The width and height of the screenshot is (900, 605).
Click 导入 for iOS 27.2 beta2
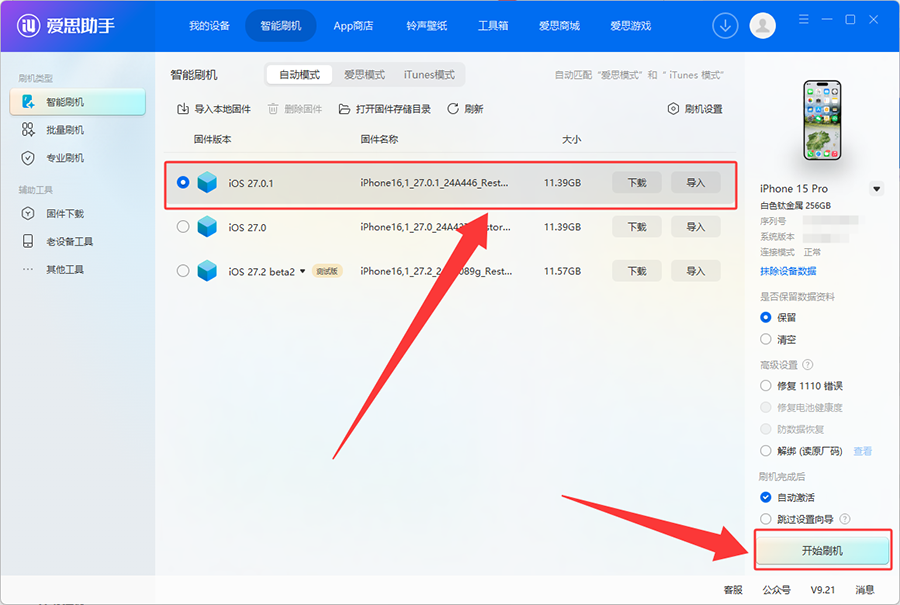696,271
